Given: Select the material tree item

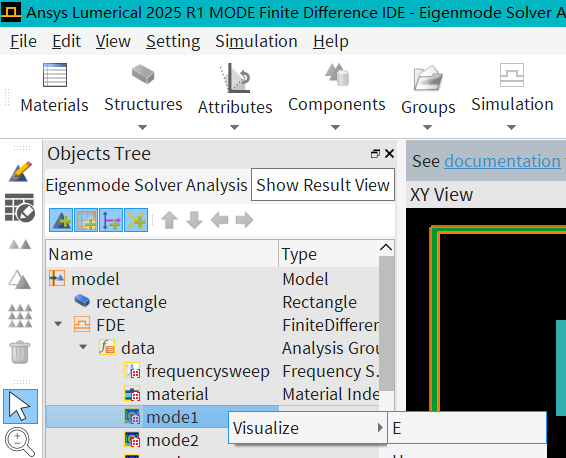Looking at the screenshot, I should coord(177,394).
